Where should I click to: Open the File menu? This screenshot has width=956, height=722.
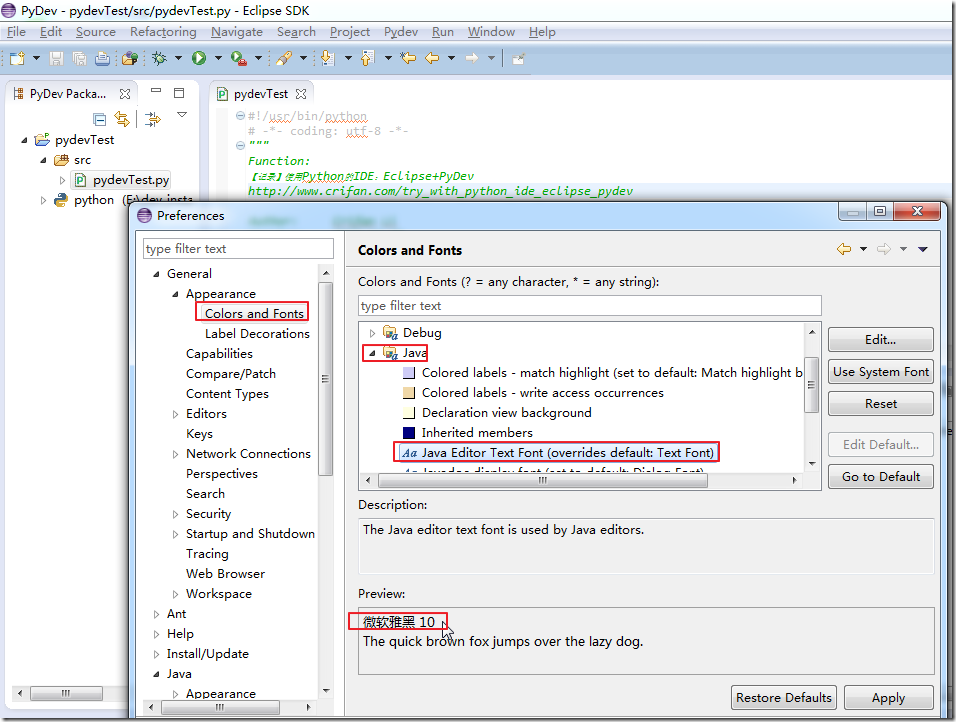16,32
